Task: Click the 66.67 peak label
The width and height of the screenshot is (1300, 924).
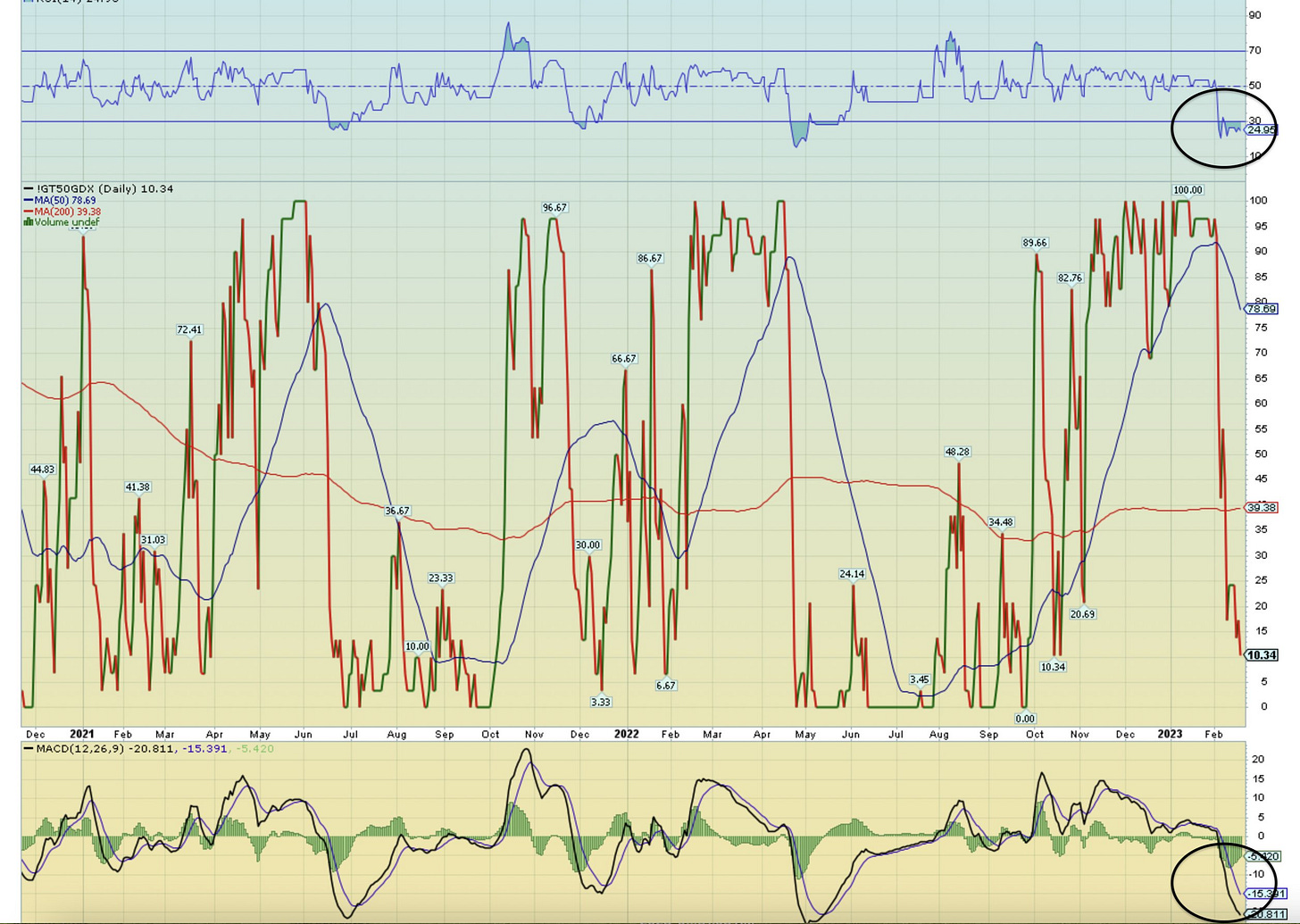Action: (x=624, y=359)
